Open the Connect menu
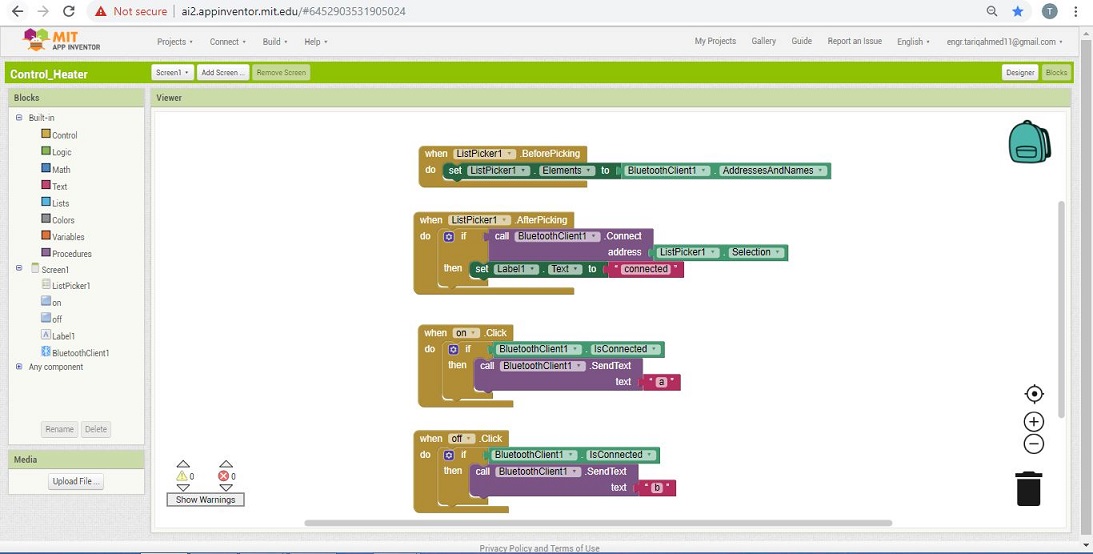The image size is (1093, 554). pyautogui.click(x=228, y=42)
